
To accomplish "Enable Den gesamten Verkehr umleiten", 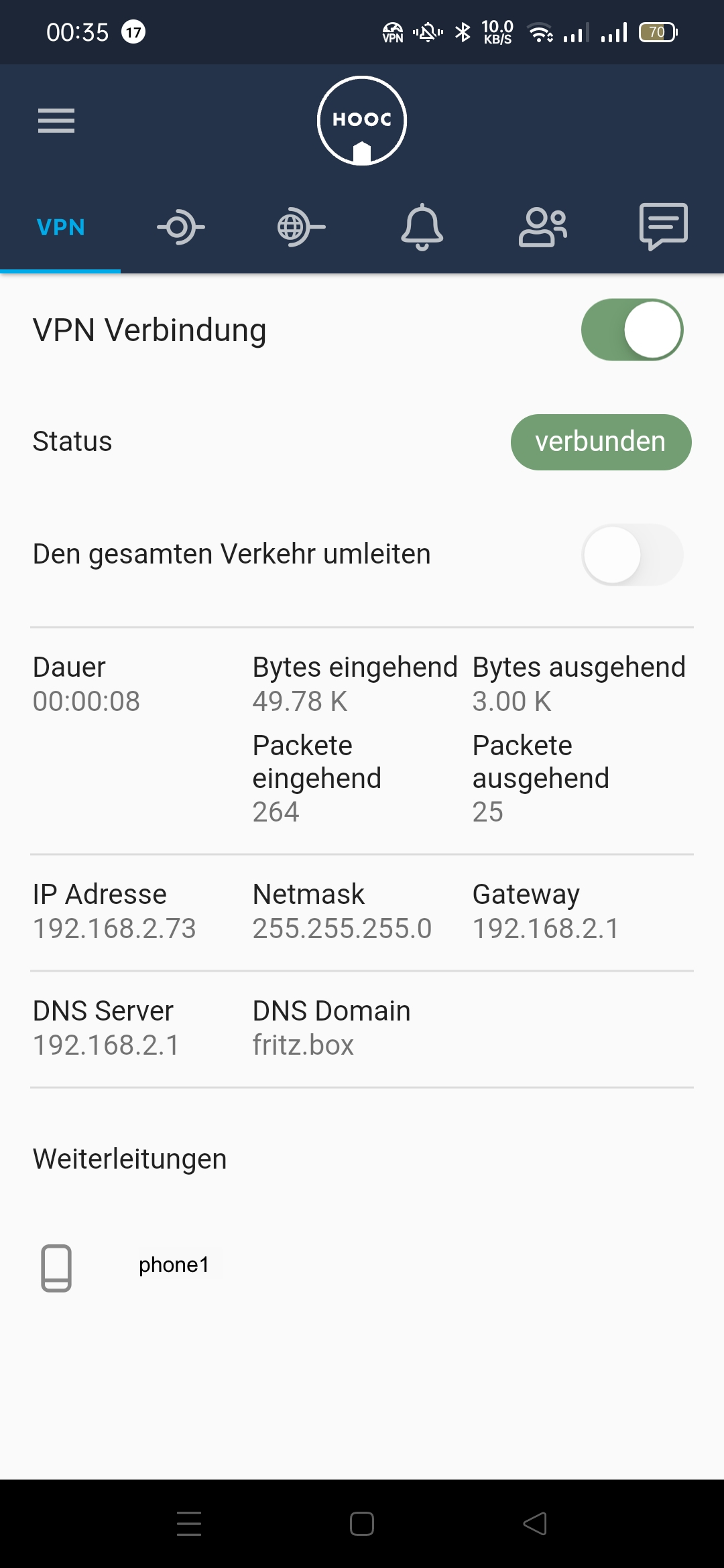I will [632, 555].
